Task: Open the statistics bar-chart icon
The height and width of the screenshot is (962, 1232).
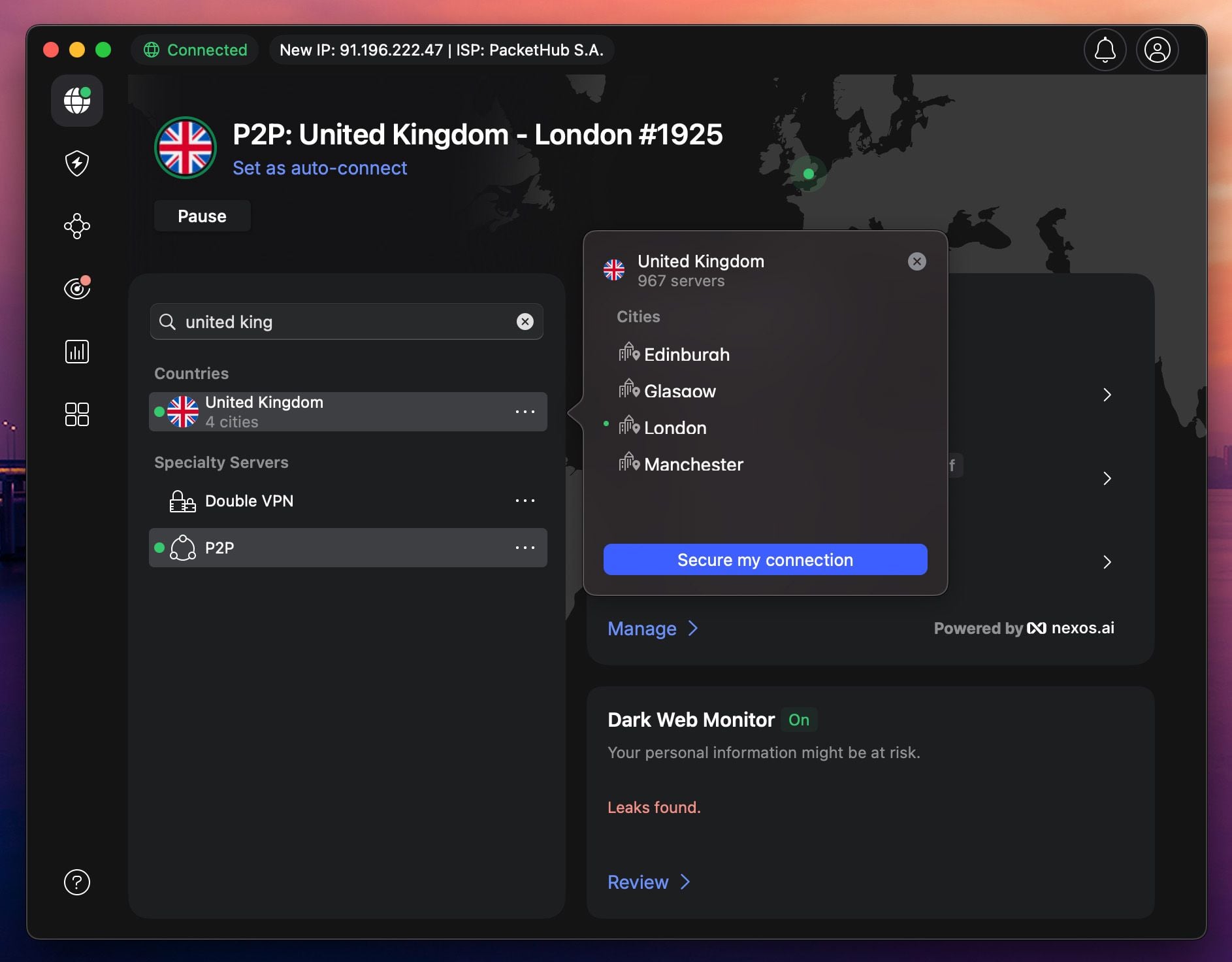Action: [x=76, y=352]
